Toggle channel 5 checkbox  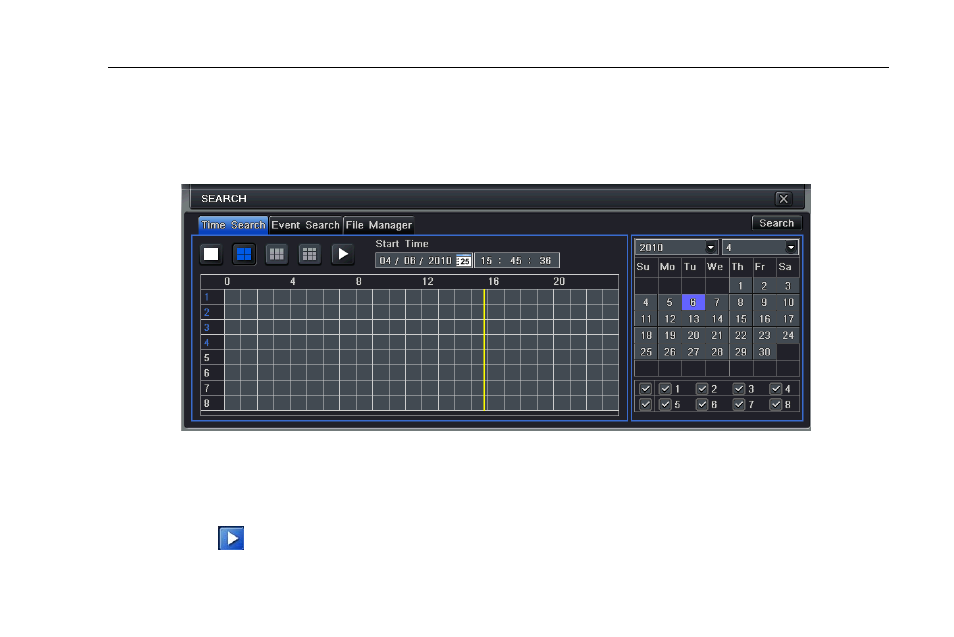pos(665,404)
